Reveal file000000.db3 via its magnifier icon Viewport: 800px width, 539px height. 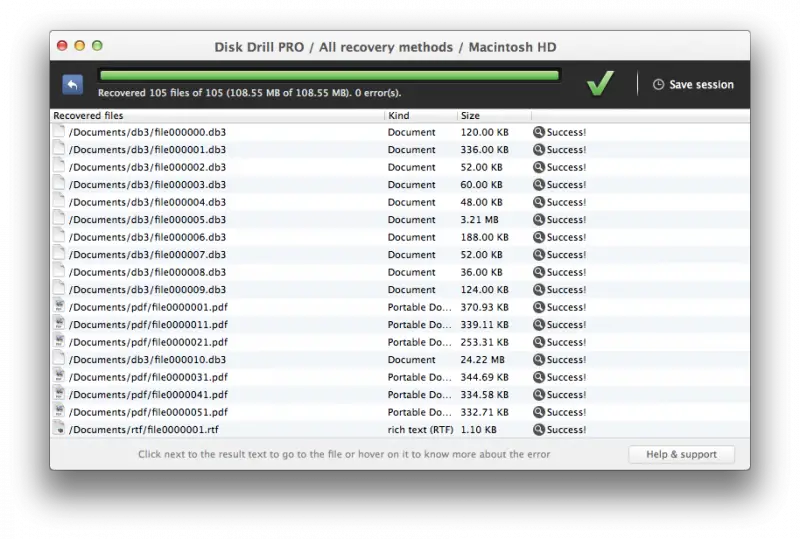538,132
